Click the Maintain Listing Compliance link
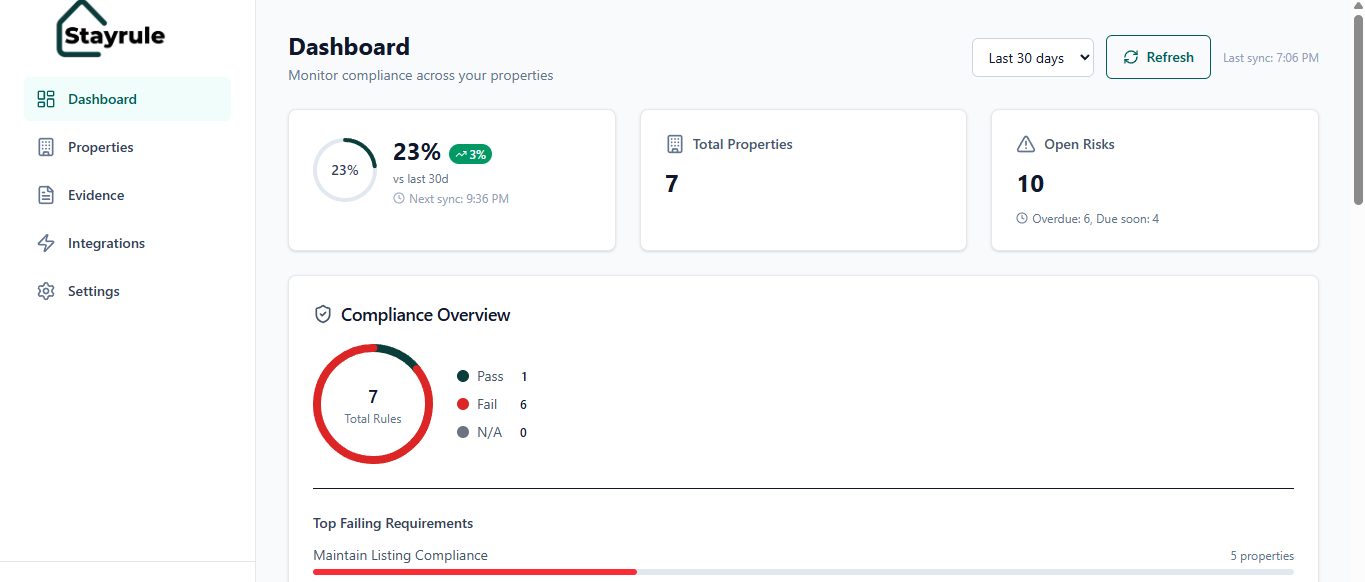 (400, 555)
